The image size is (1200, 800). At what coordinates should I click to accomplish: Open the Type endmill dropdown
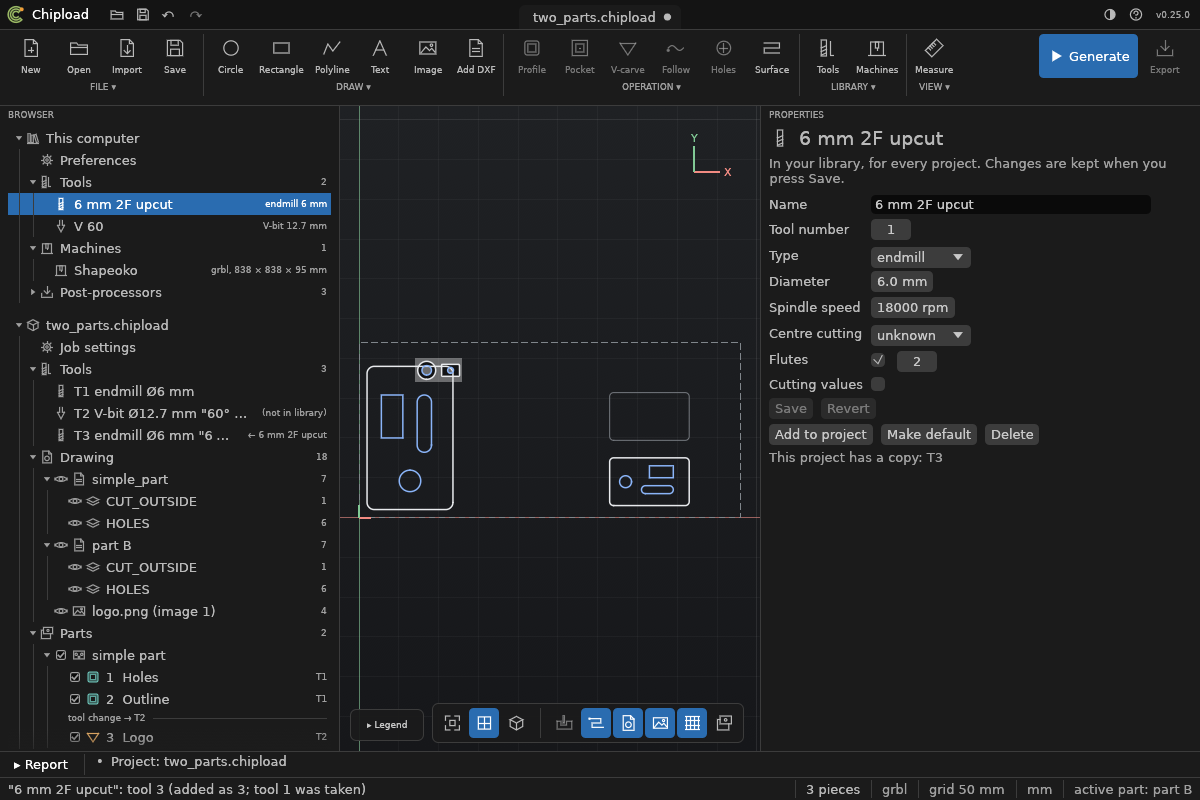[x=921, y=257]
